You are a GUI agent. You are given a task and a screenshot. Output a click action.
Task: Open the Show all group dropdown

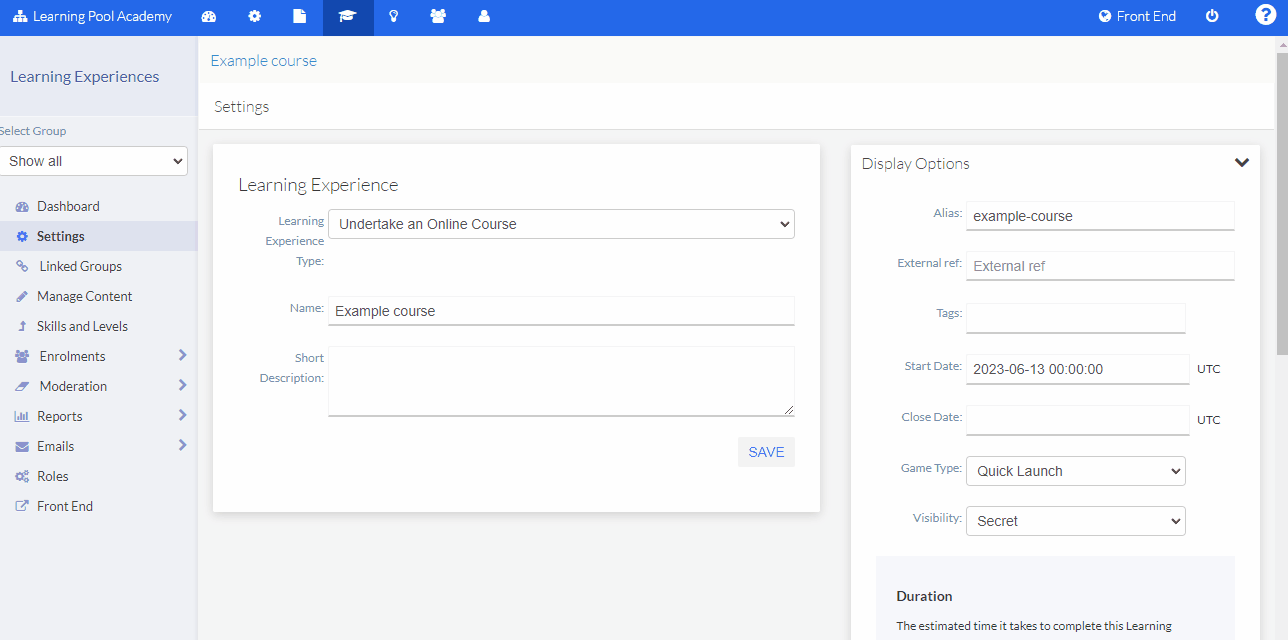coord(94,161)
